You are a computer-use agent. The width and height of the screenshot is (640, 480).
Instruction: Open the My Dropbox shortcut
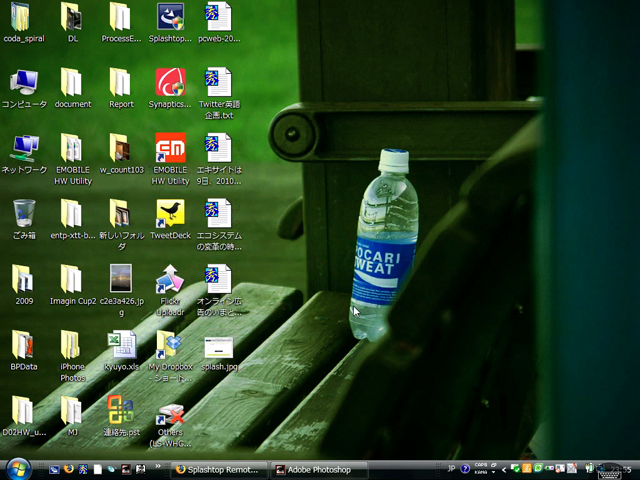pos(170,345)
